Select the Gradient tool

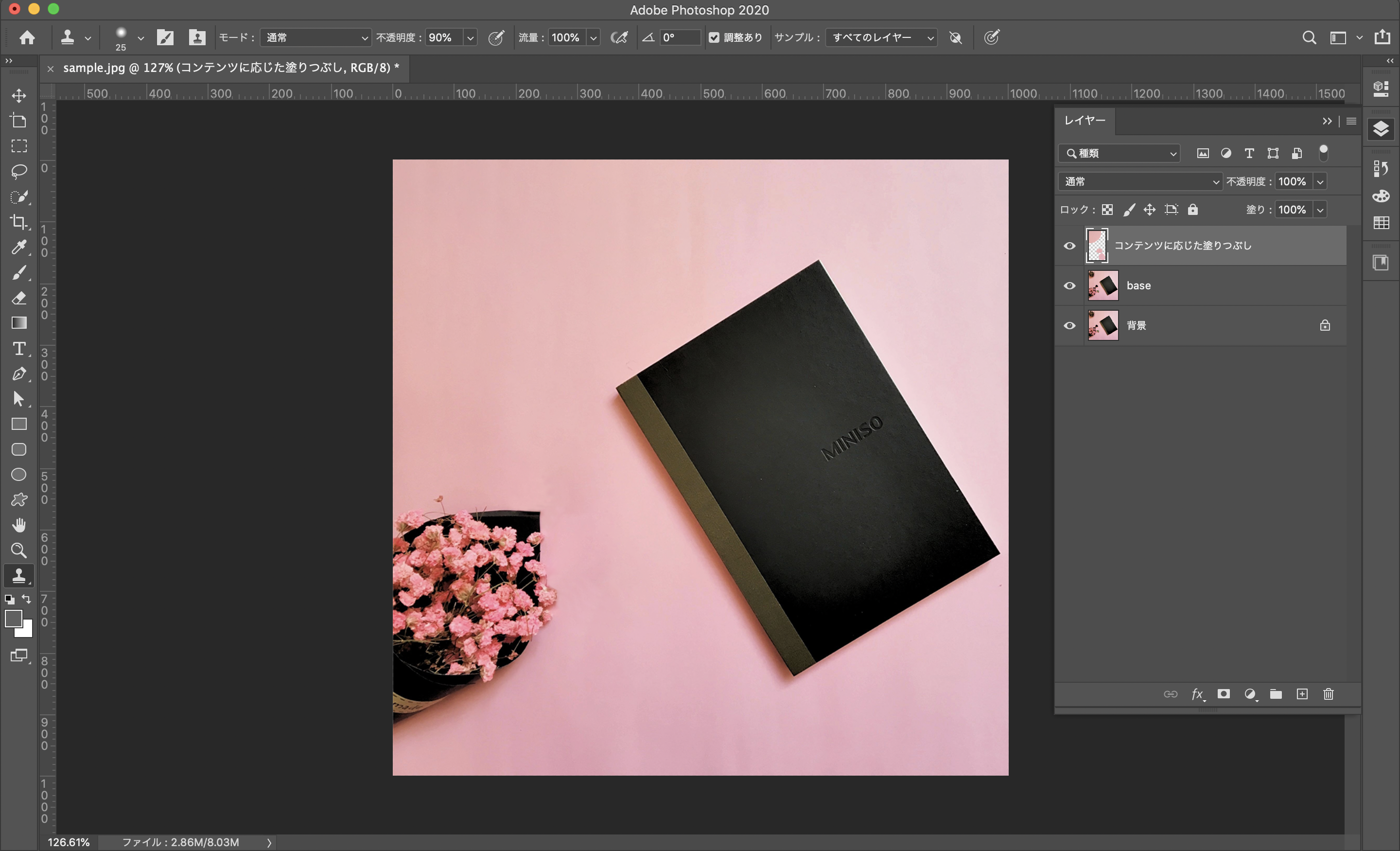point(19,323)
